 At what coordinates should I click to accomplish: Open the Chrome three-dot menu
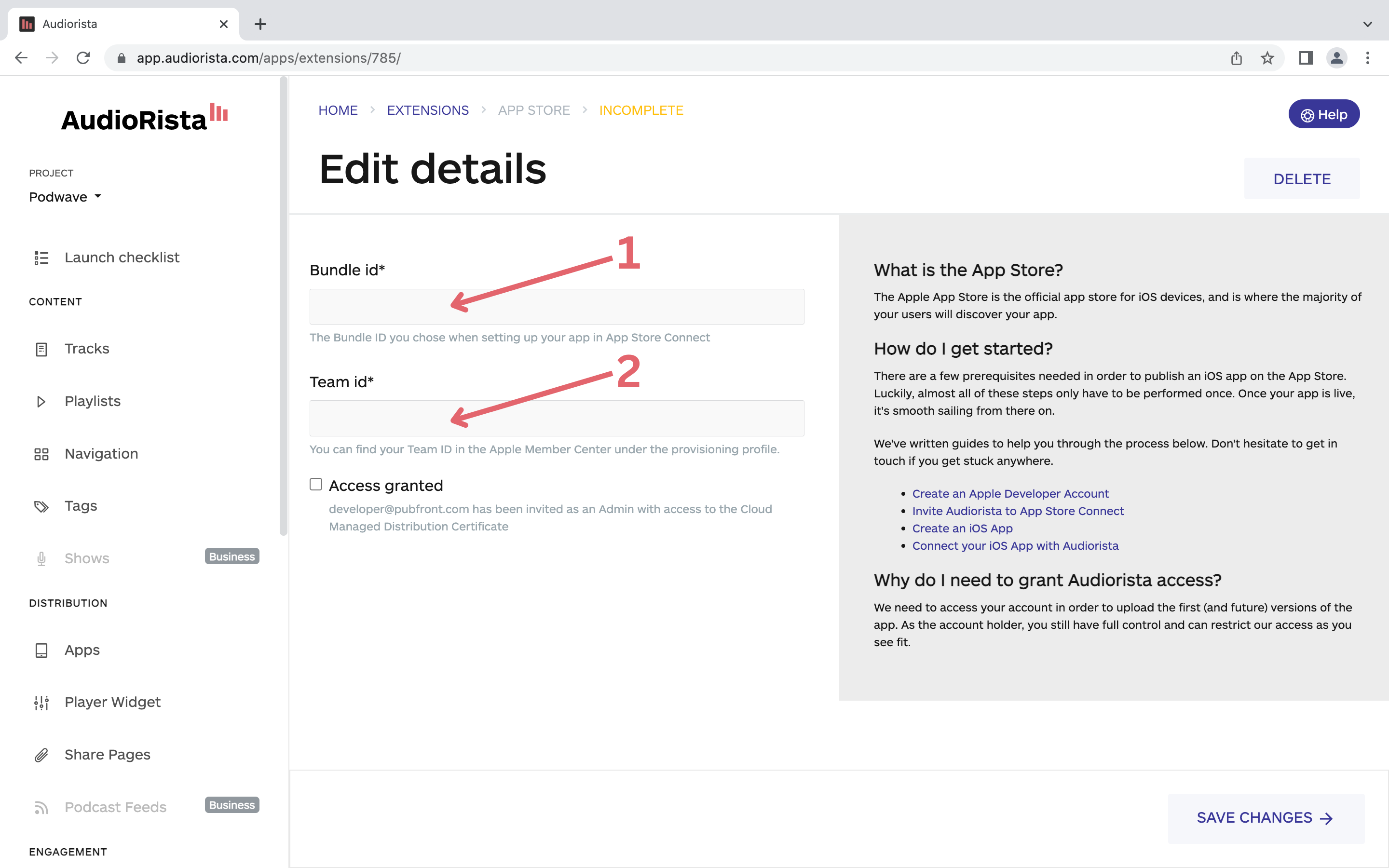(1368, 58)
